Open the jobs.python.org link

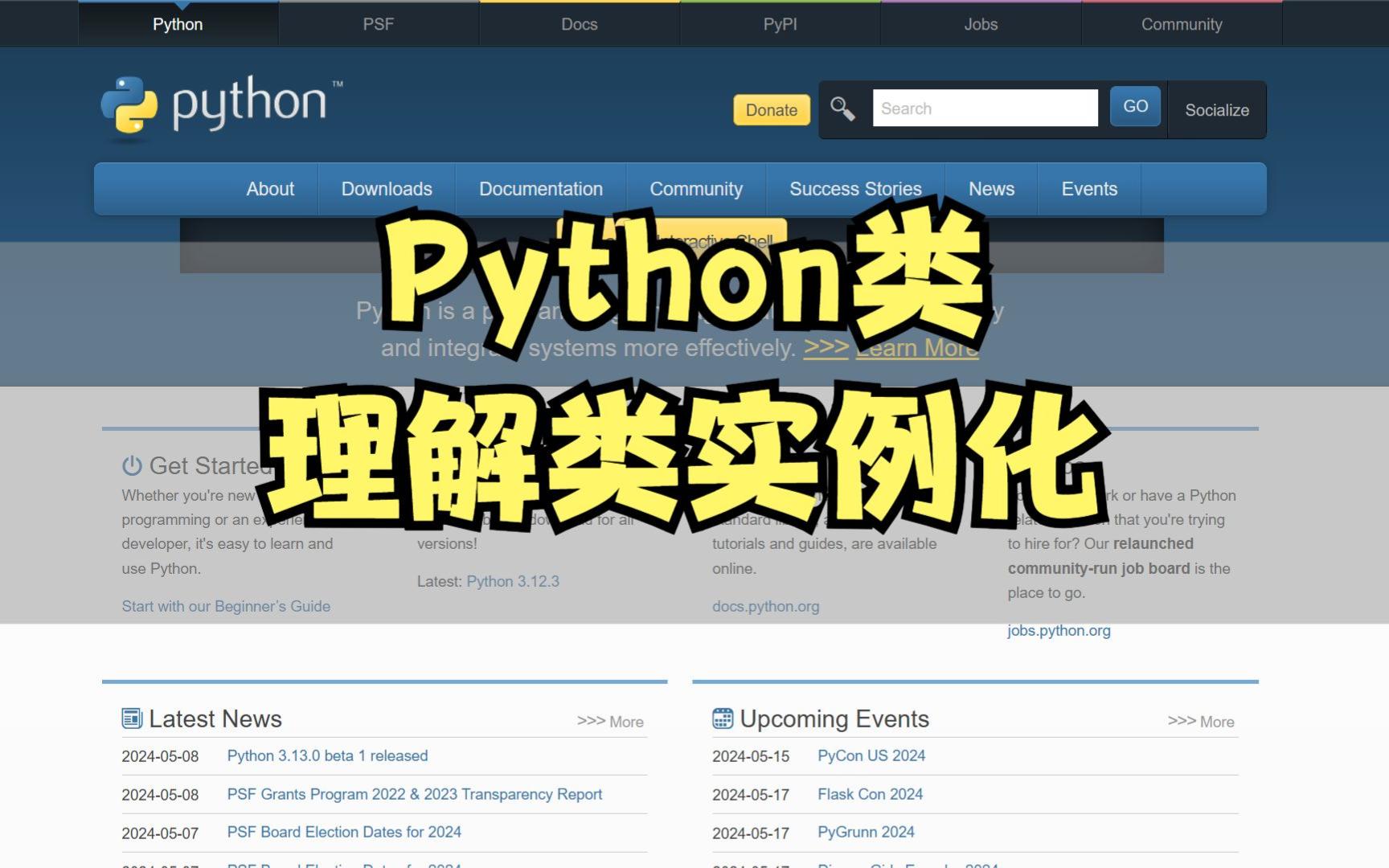click(1059, 631)
